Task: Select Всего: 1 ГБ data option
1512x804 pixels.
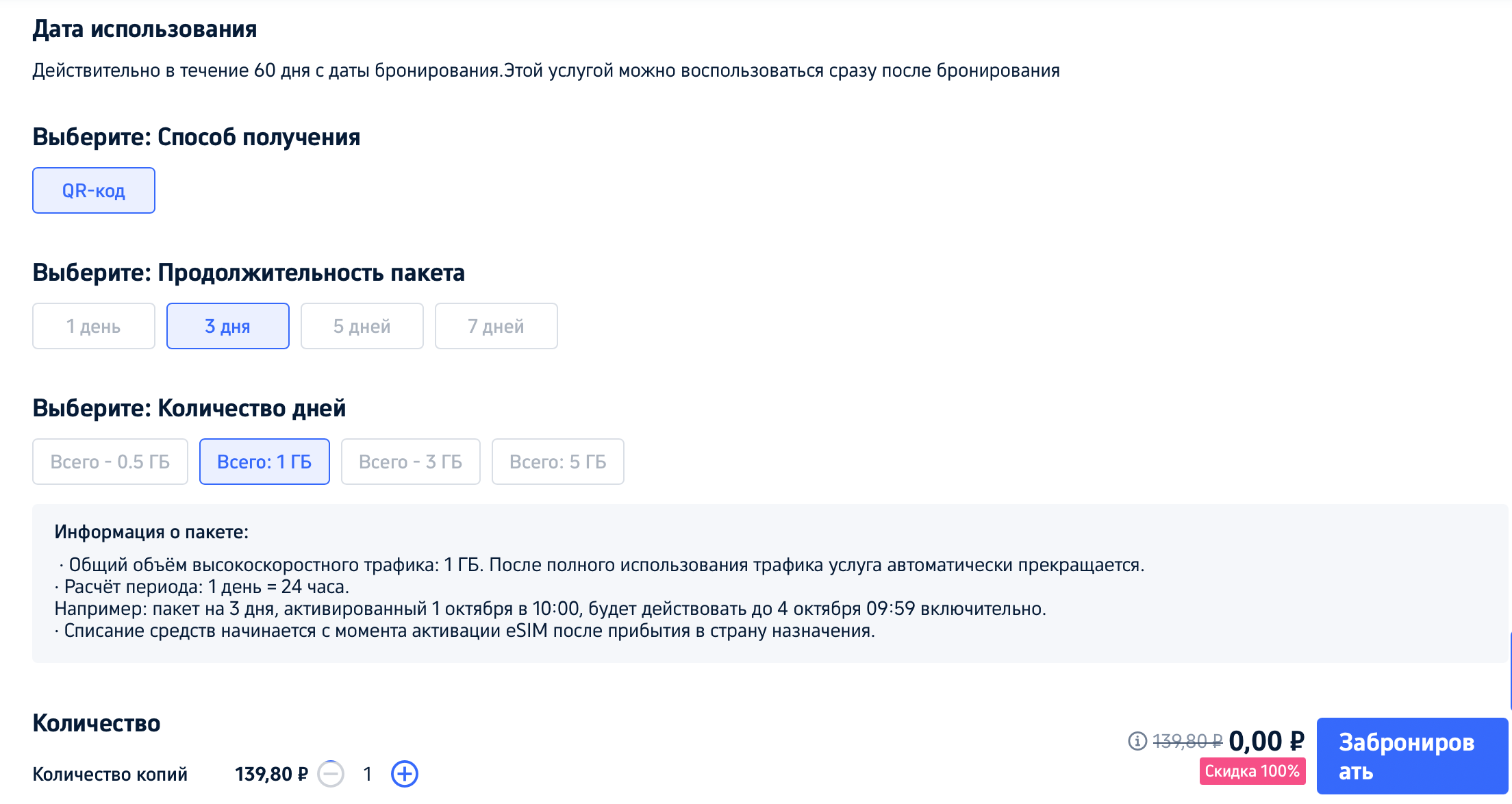Action: coord(264,462)
